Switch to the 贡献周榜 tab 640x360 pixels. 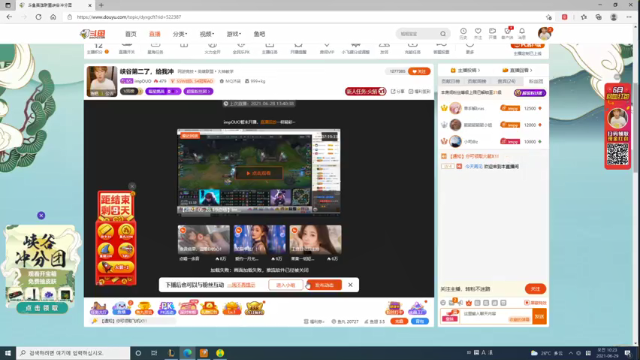[477, 81]
